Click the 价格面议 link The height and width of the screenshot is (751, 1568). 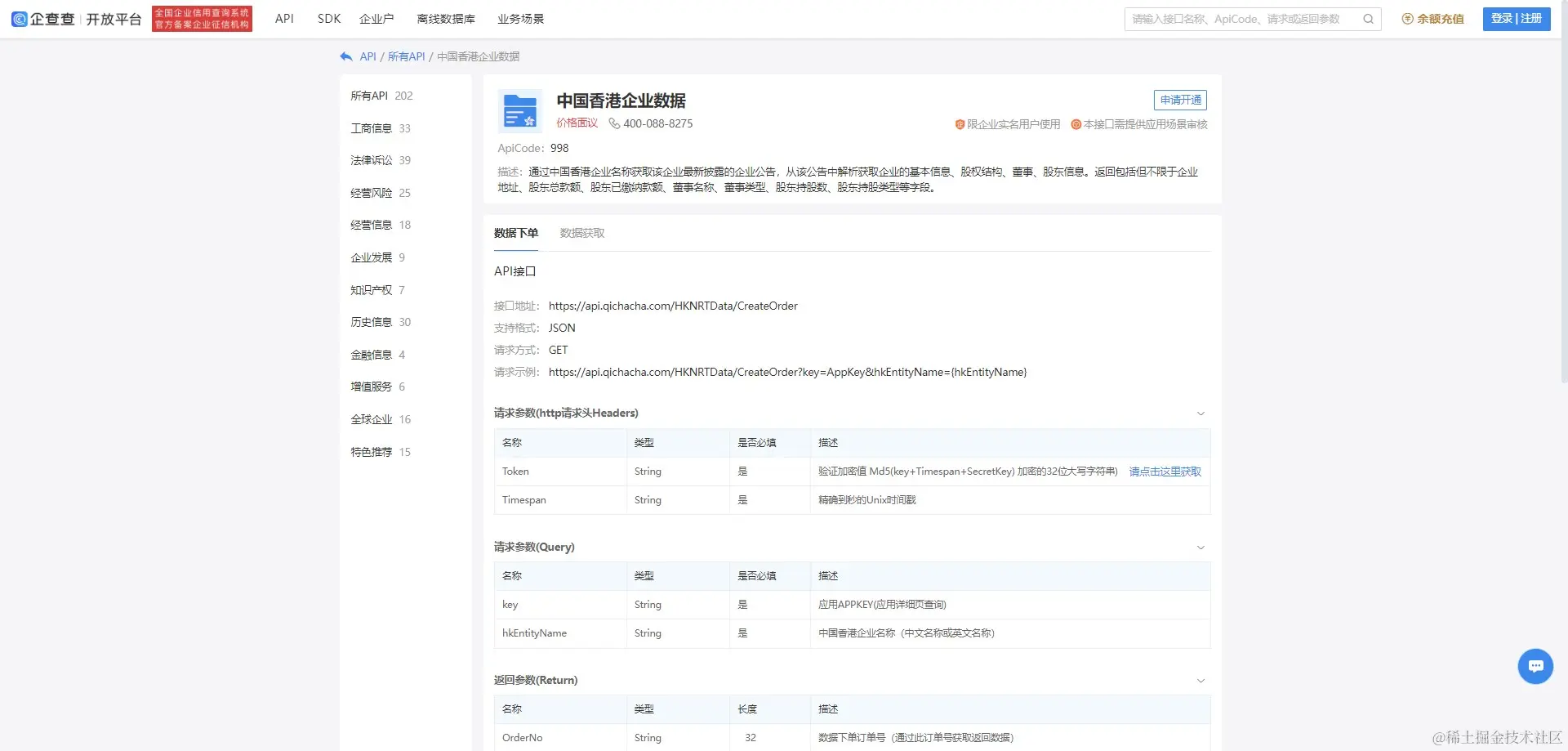pos(577,123)
